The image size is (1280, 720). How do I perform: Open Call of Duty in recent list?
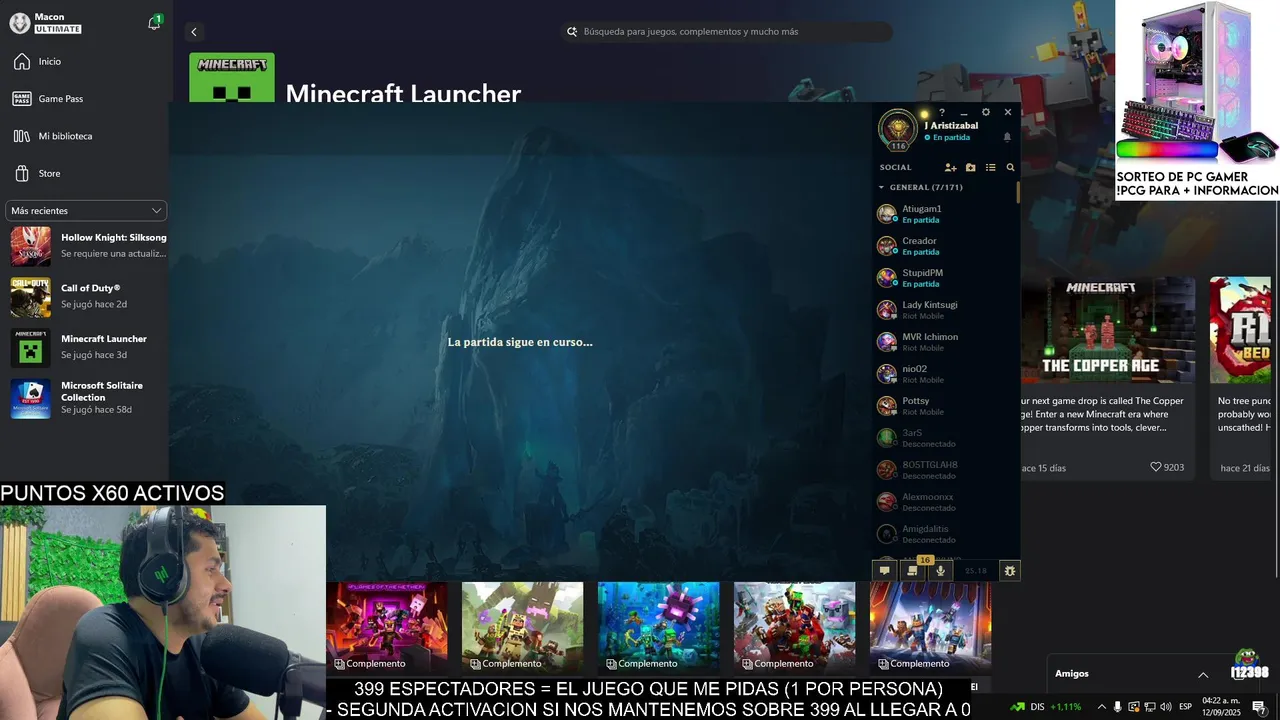coord(88,296)
